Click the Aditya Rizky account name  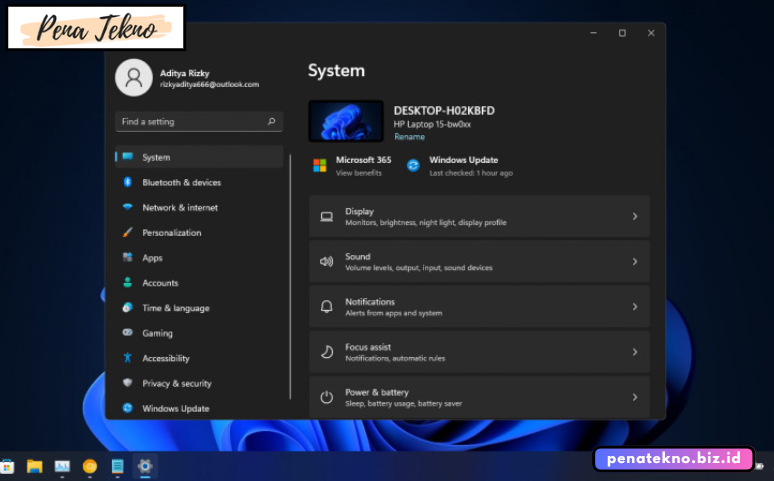coord(185,73)
